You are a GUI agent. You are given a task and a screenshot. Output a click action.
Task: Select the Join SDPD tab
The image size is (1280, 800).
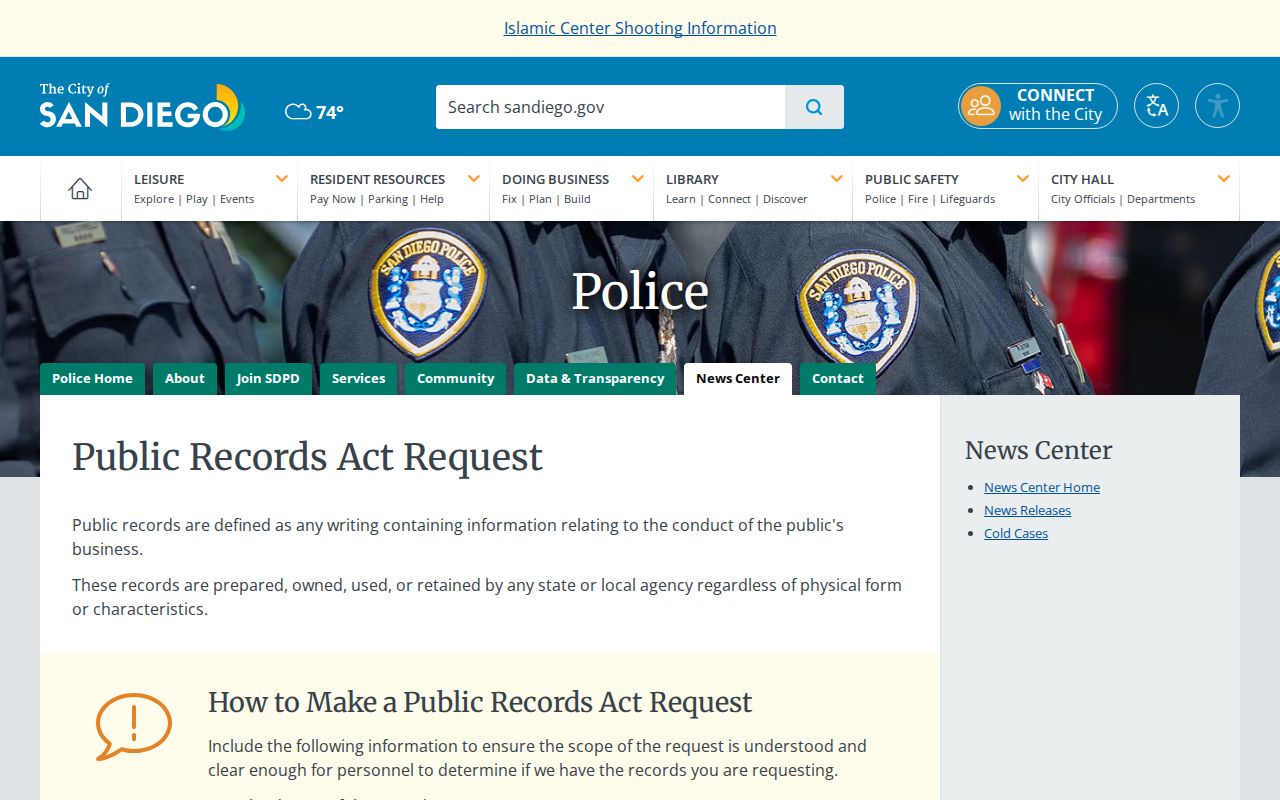268,379
